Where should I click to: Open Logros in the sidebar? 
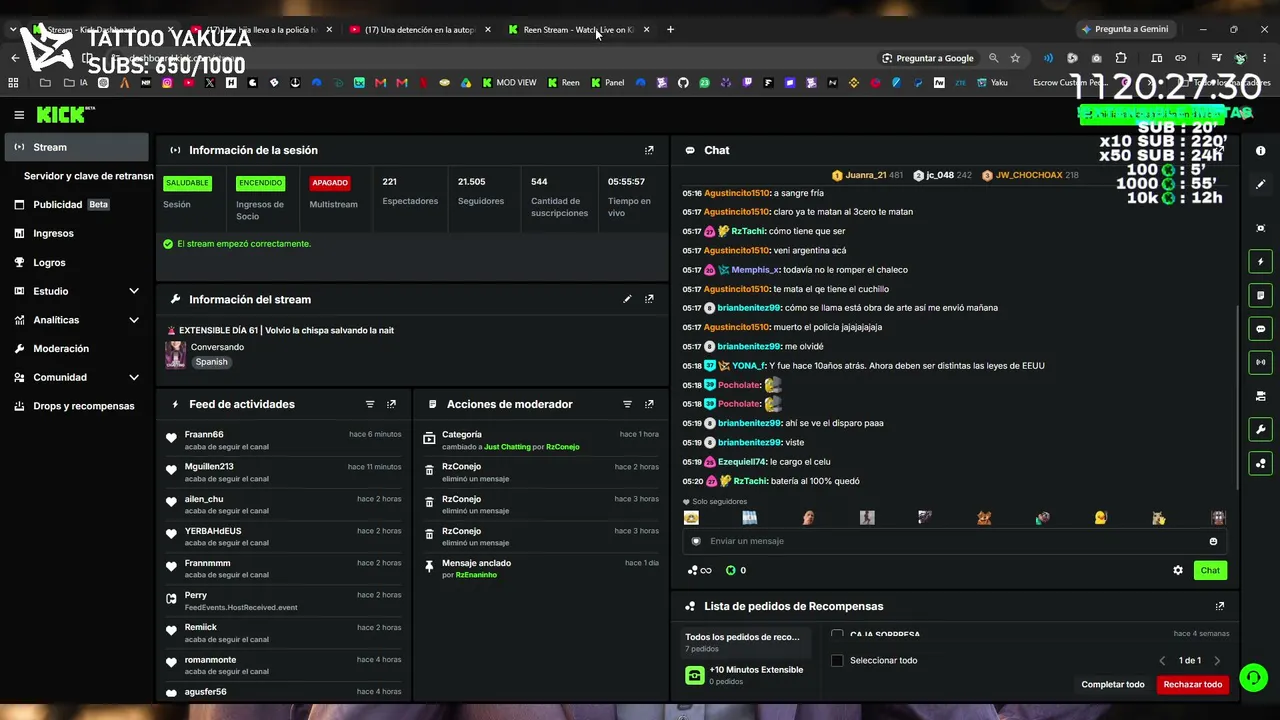(77, 262)
